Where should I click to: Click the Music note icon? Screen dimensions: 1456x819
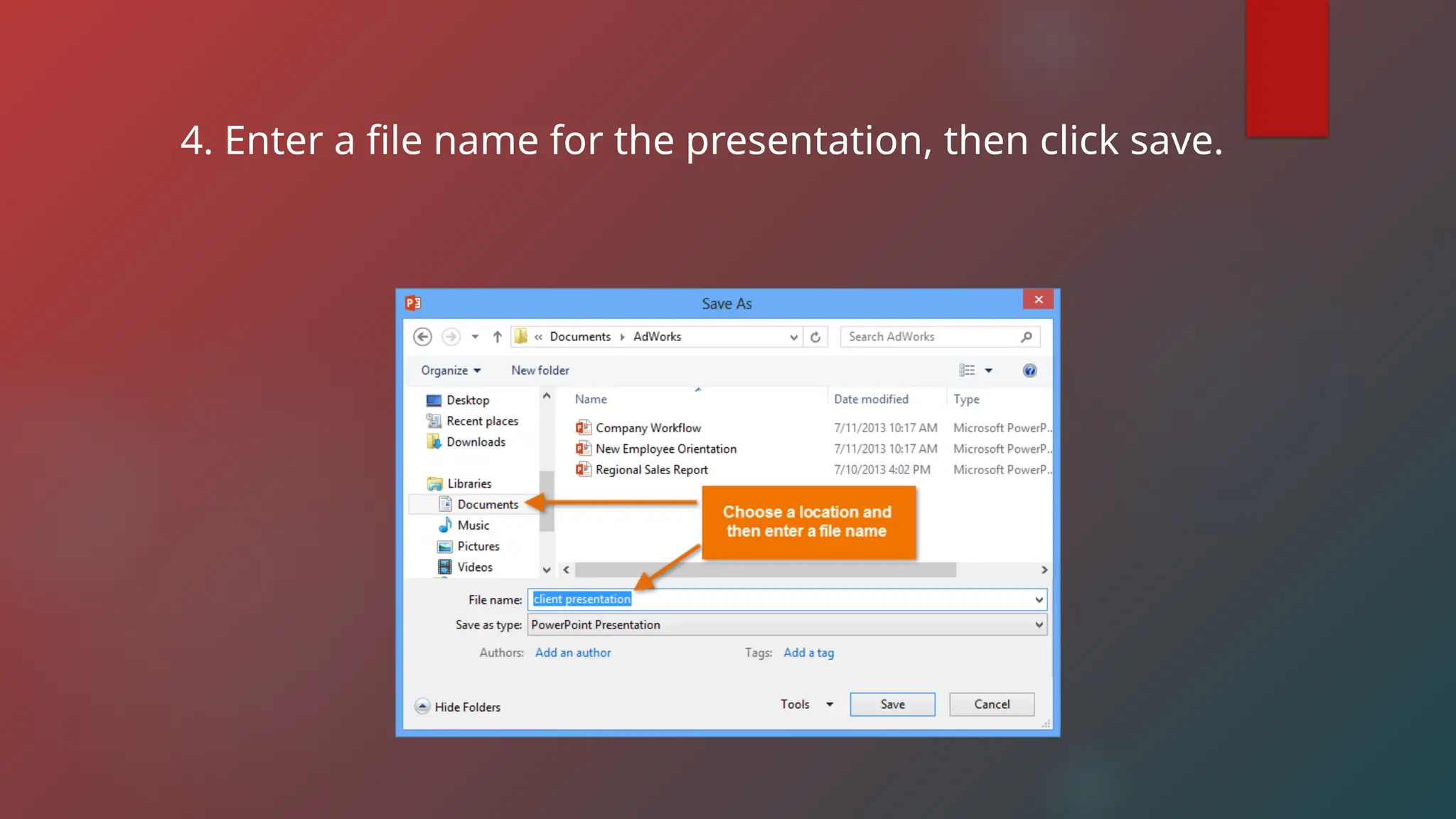pyautogui.click(x=445, y=525)
